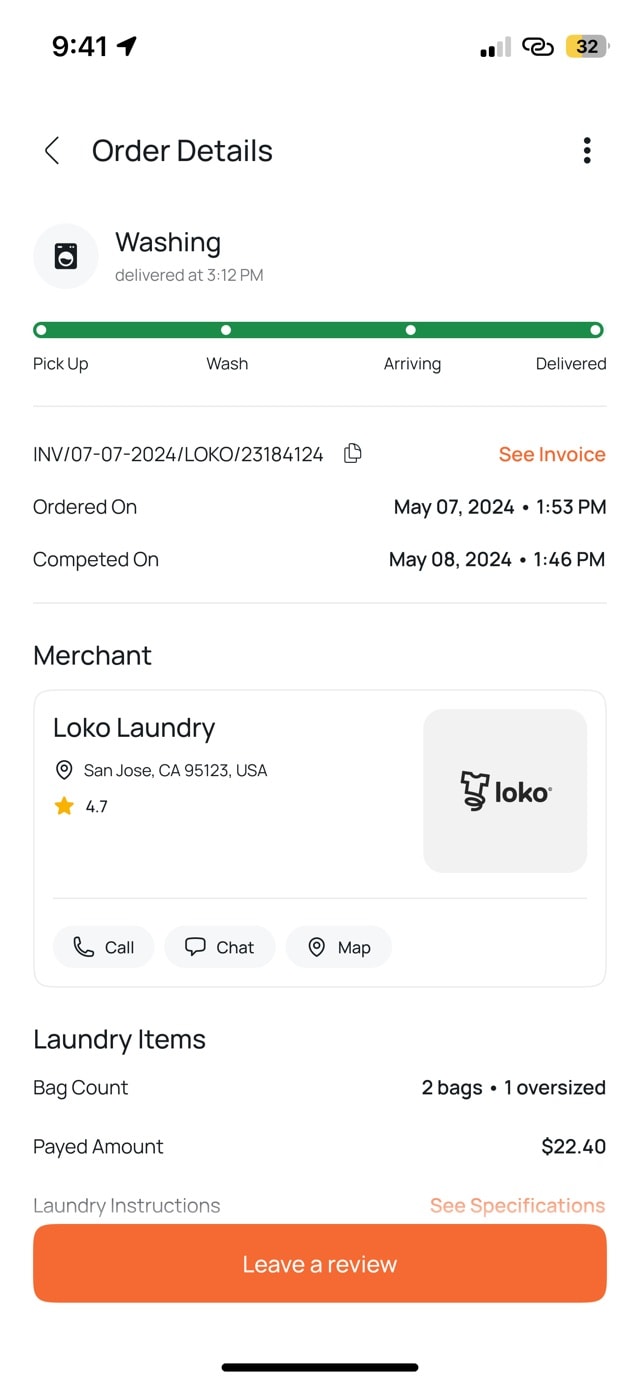The width and height of the screenshot is (640, 1385).
Task: Go back using the left chevron arrow
Action: point(52,151)
